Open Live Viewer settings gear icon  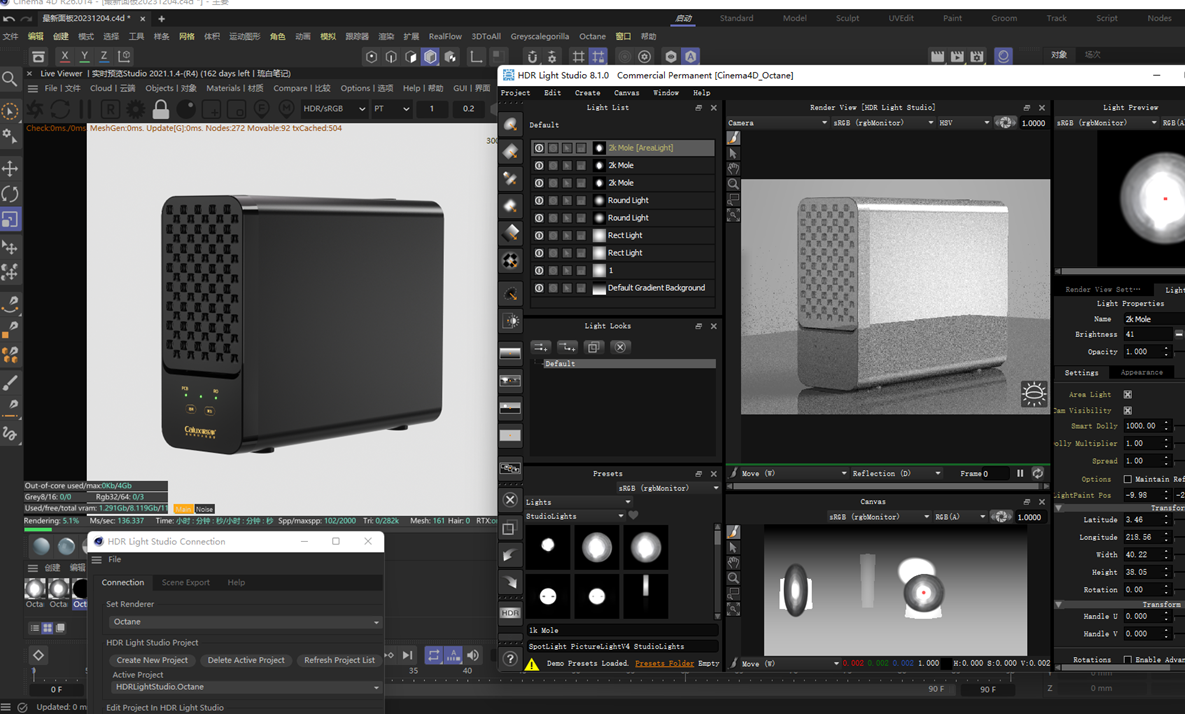click(135, 110)
